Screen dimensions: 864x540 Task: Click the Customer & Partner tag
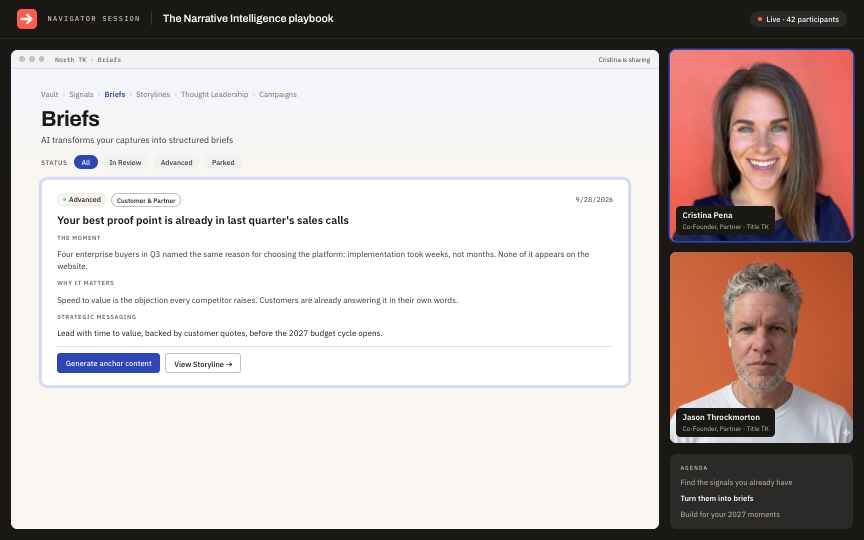tap(145, 200)
